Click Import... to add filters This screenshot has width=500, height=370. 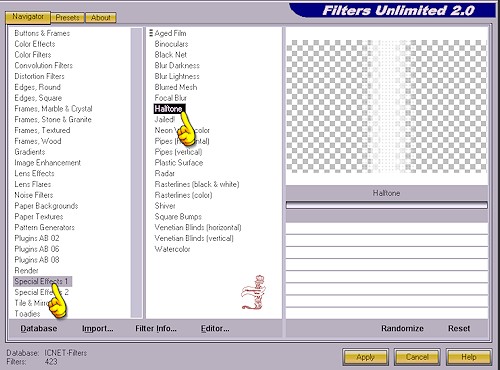(x=98, y=328)
